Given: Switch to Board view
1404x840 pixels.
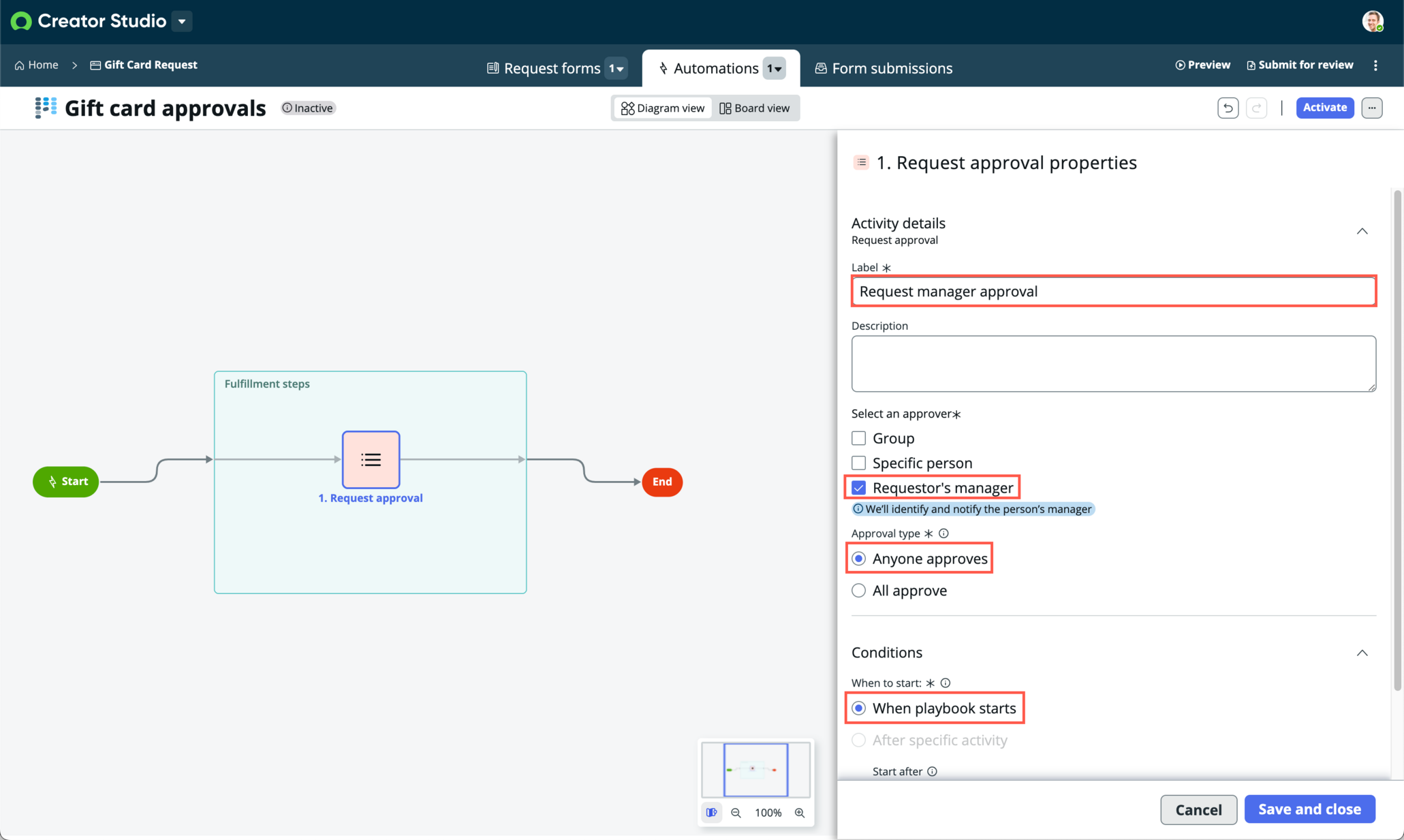Looking at the screenshot, I should tap(755, 108).
